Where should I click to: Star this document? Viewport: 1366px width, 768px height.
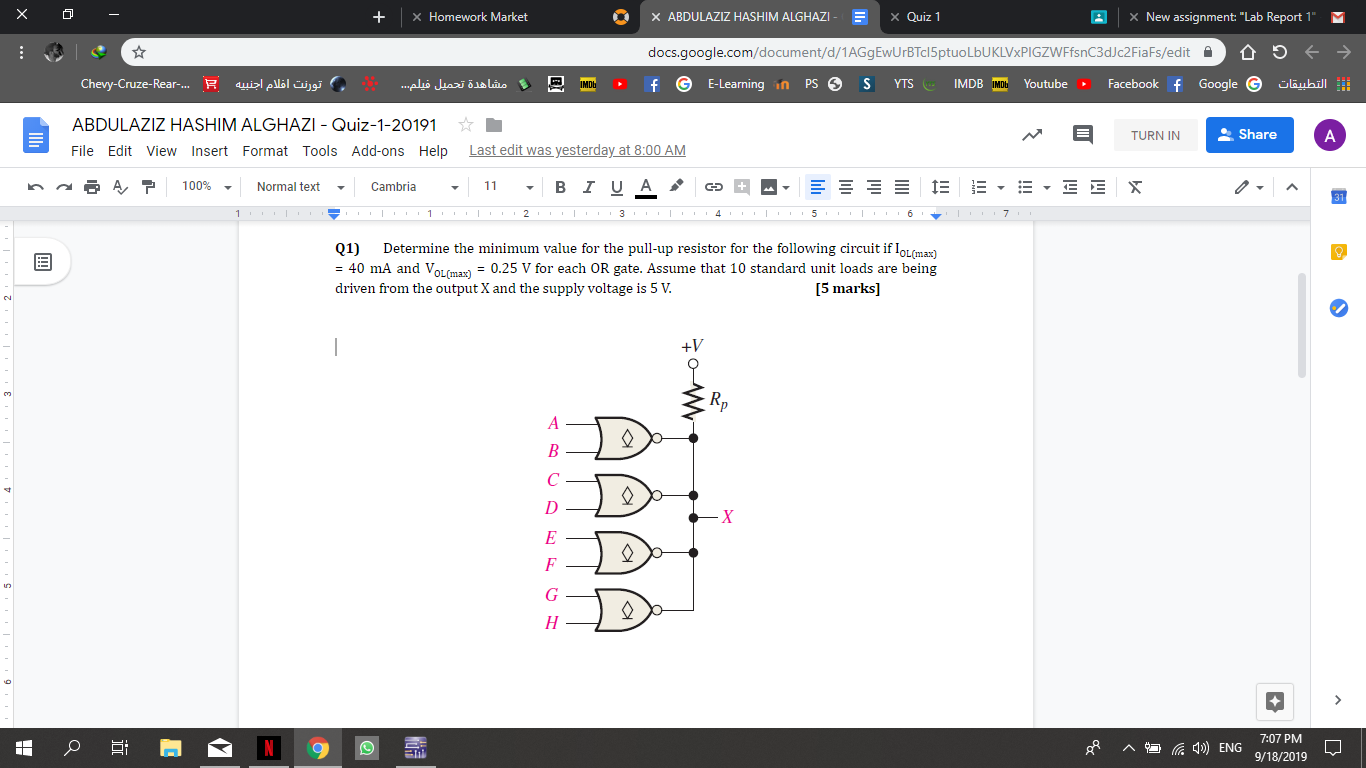pos(465,125)
